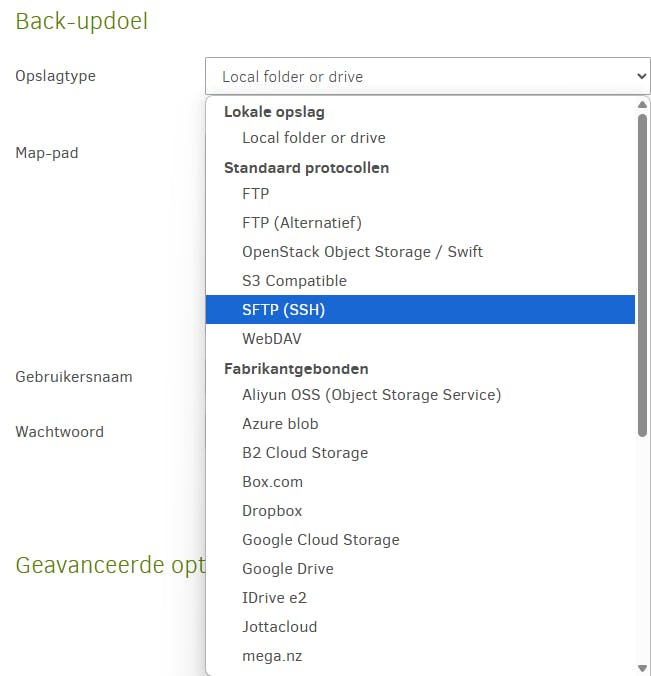Select mega.nz from the list

coord(272,656)
